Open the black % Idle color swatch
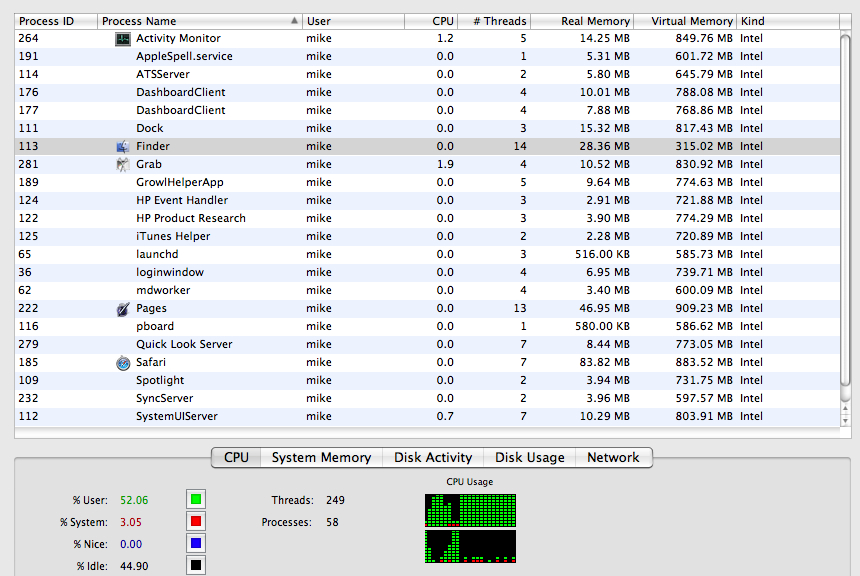Screen dimensions: 860x576 pyautogui.click(x=196, y=565)
